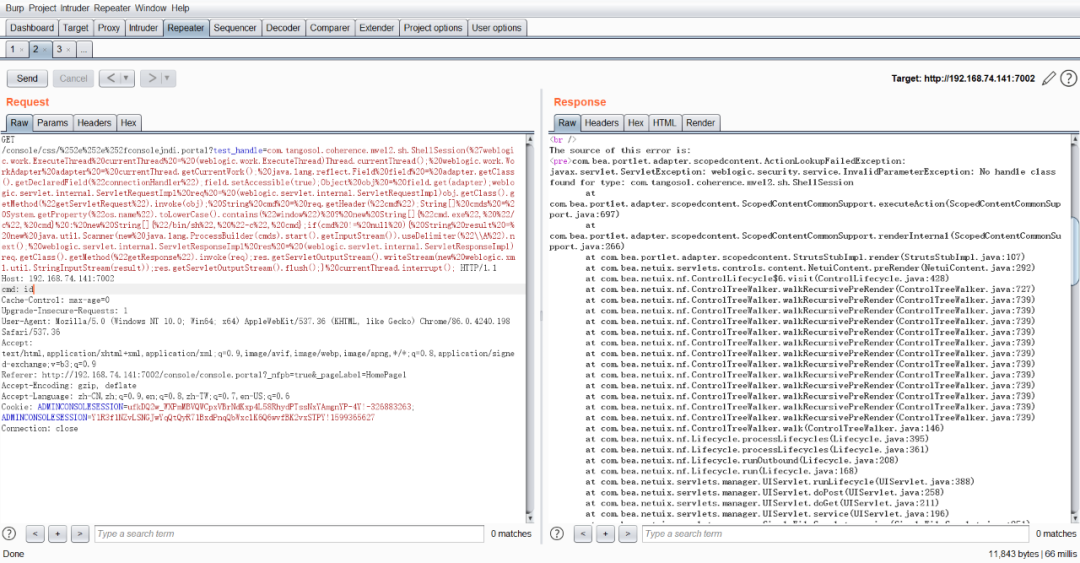Close Repeater tab 1 with its x
Screen dimensions: 1080x563
21,50
